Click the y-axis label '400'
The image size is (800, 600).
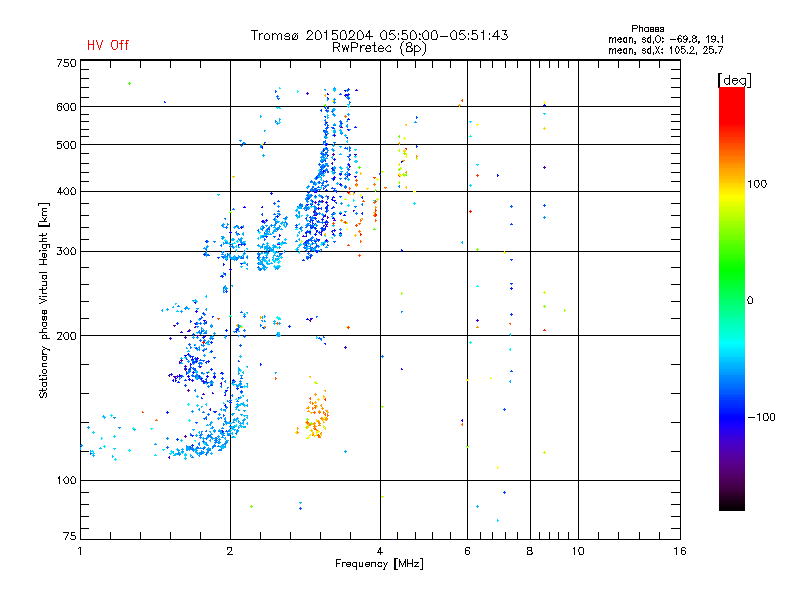pyautogui.click(x=66, y=192)
